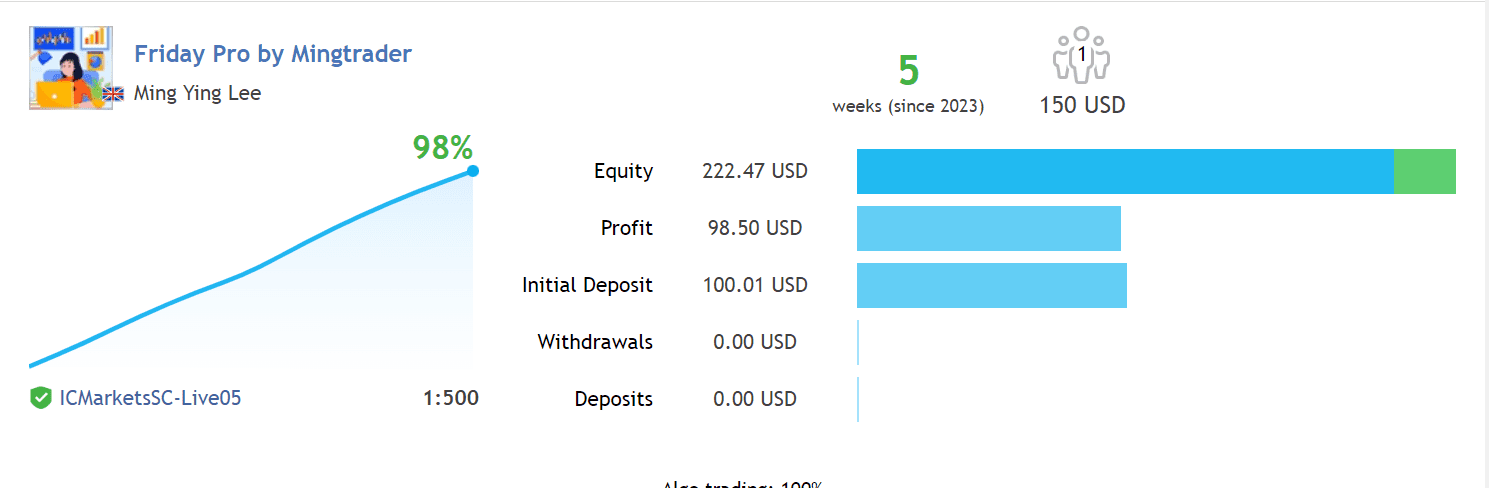Screen dimensions: 1489x488
Task: Click the green verified shield icon
Action: (41, 399)
